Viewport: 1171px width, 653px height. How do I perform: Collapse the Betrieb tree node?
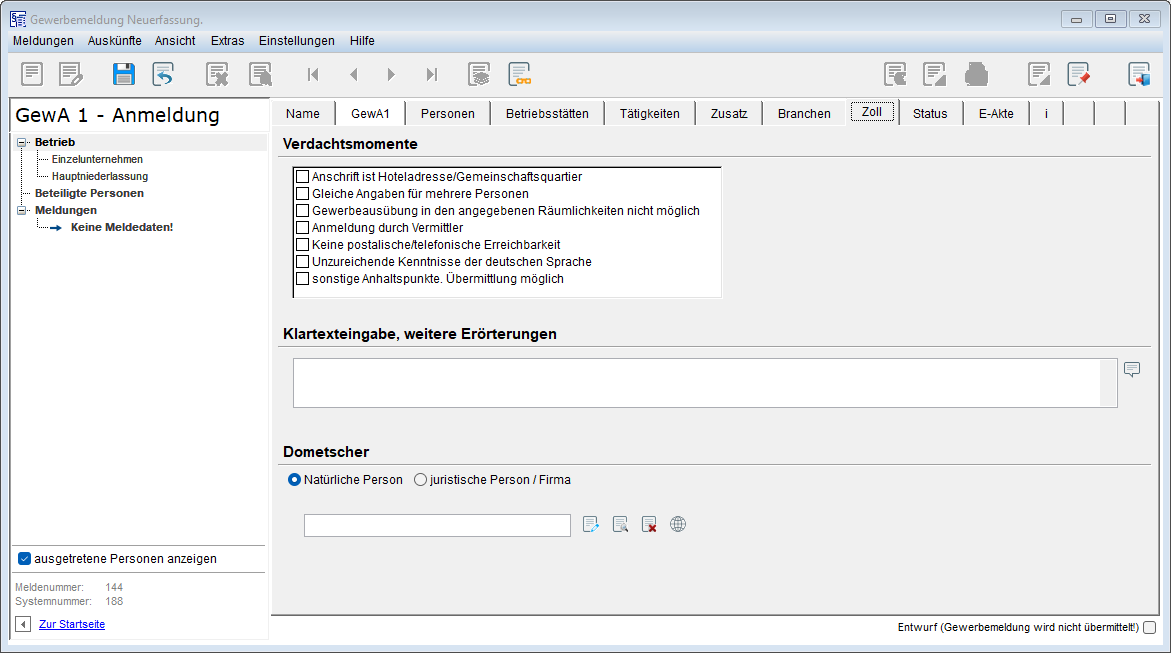(x=22, y=143)
